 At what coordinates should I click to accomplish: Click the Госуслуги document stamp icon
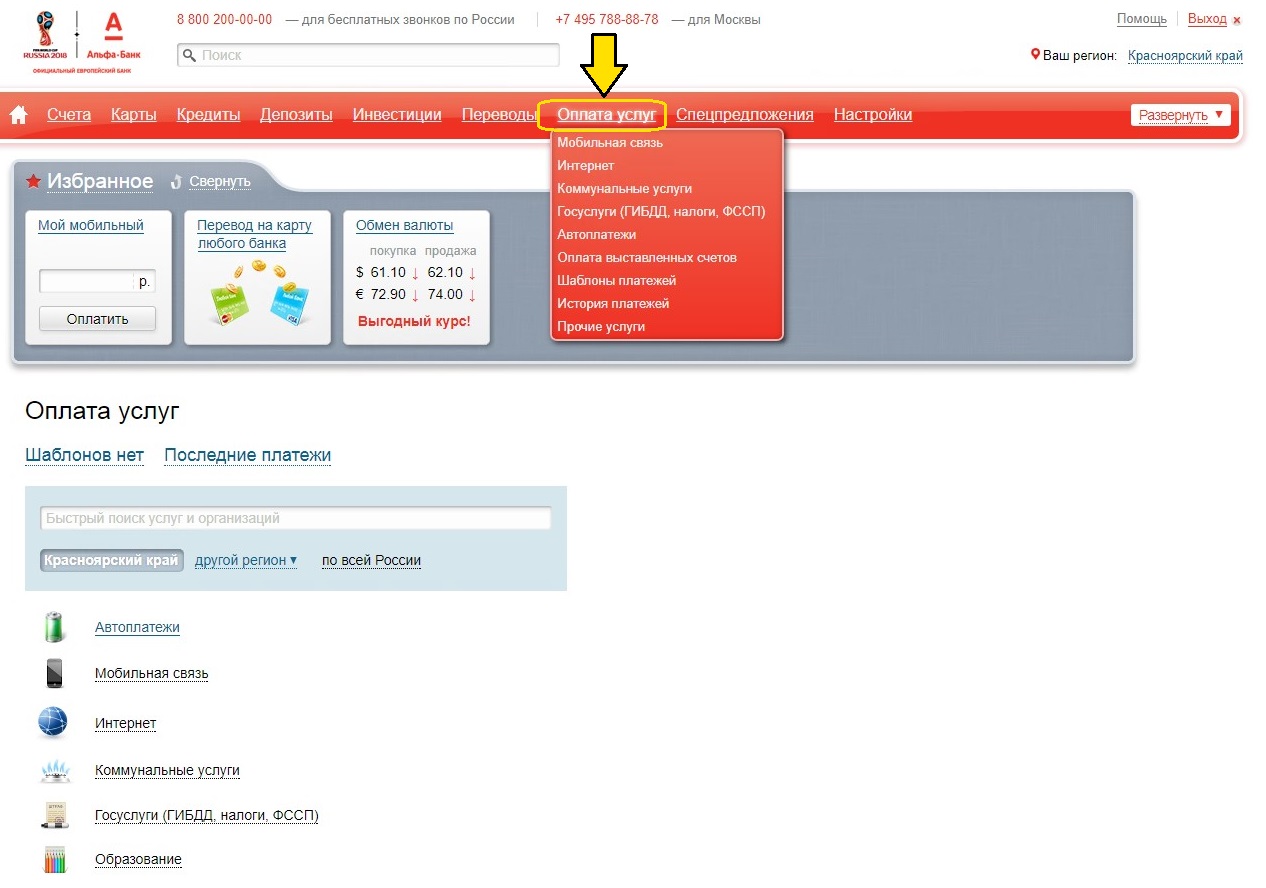click(54, 815)
